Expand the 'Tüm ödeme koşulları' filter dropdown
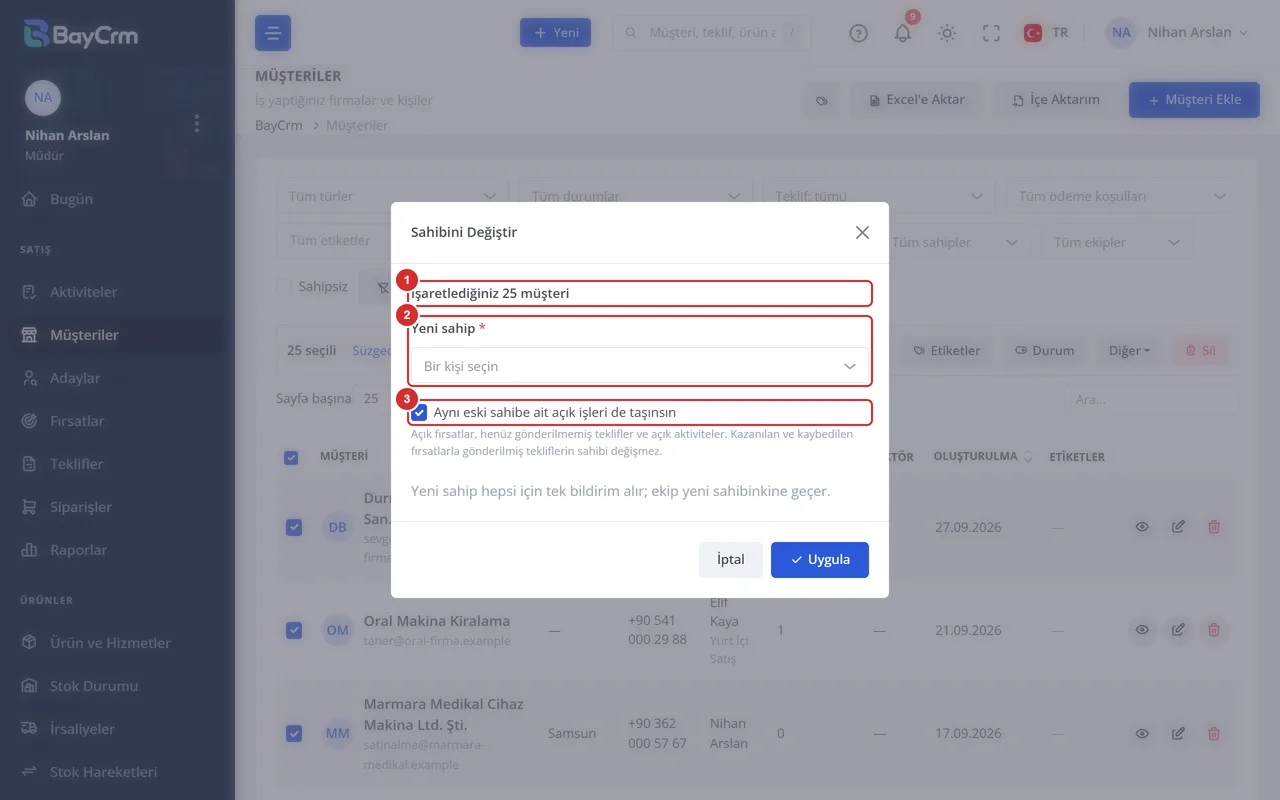This screenshot has width=1280, height=800. (1122, 196)
